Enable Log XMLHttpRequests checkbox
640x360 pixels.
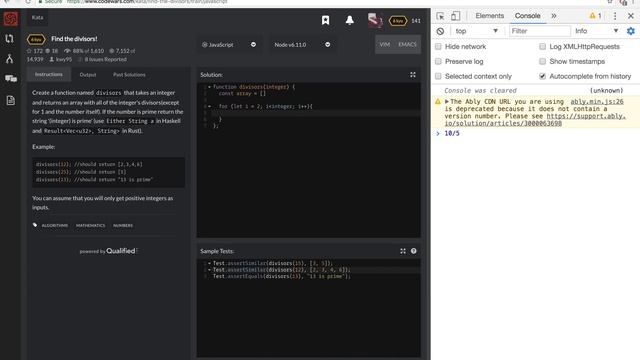pyautogui.click(x=542, y=47)
